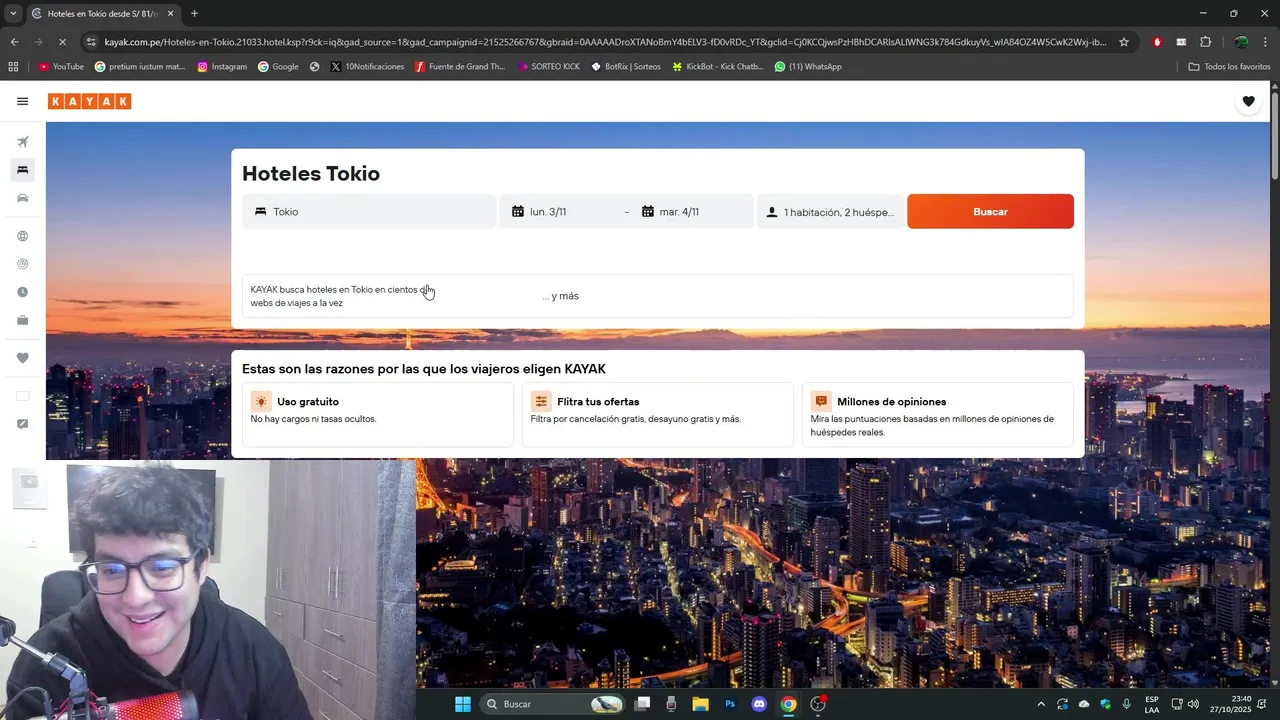Open the pretium iustum mat... bookmark
Image resolution: width=1280 pixels, height=720 pixels.
(x=140, y=66)
